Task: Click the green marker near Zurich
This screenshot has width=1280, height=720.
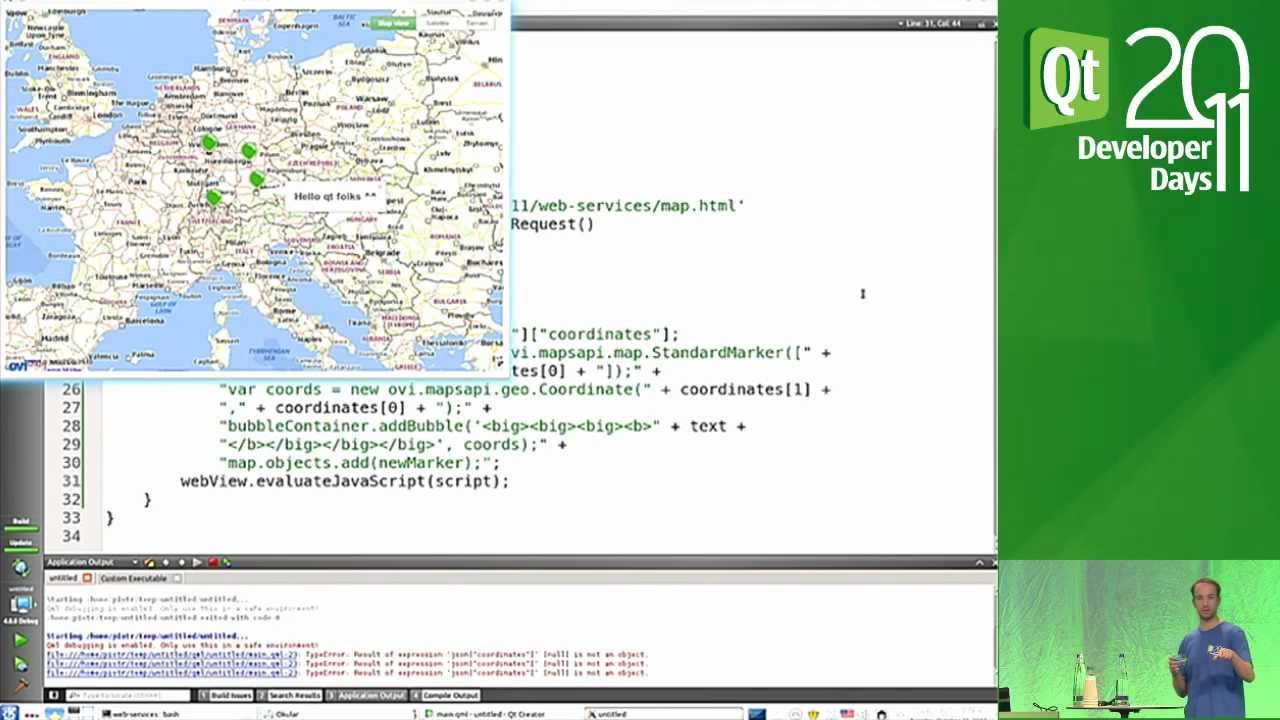Action: tap(212, 197)
